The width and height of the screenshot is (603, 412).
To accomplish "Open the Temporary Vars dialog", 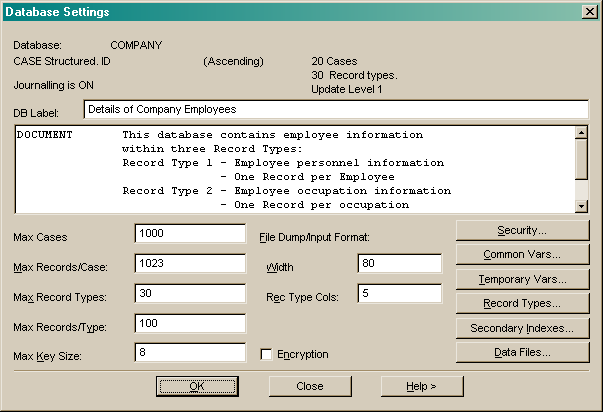I will pyautogui.click(x=522, y=279).
